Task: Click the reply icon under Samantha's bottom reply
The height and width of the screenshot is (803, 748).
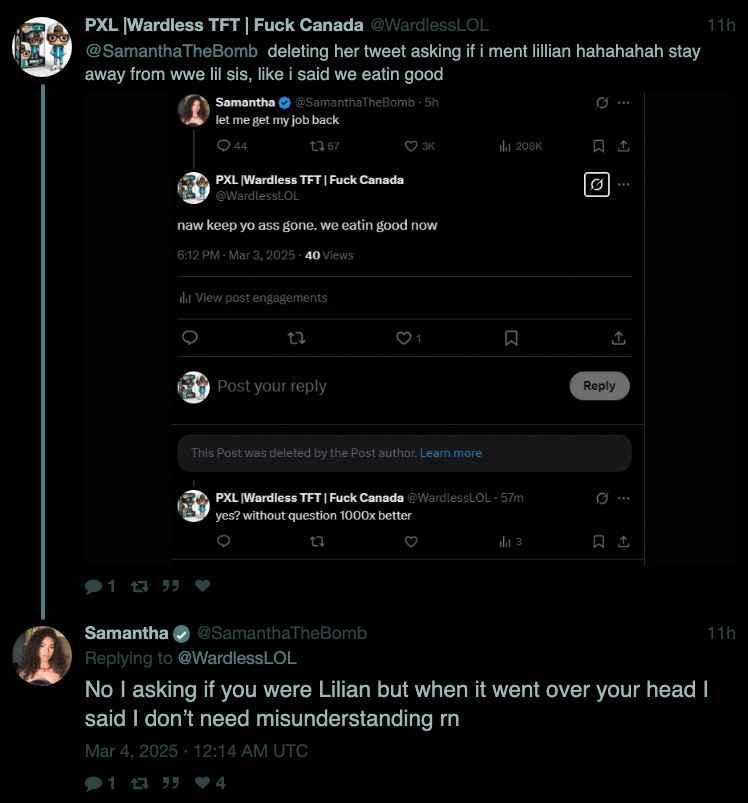Action: click(x=92, y=783)
